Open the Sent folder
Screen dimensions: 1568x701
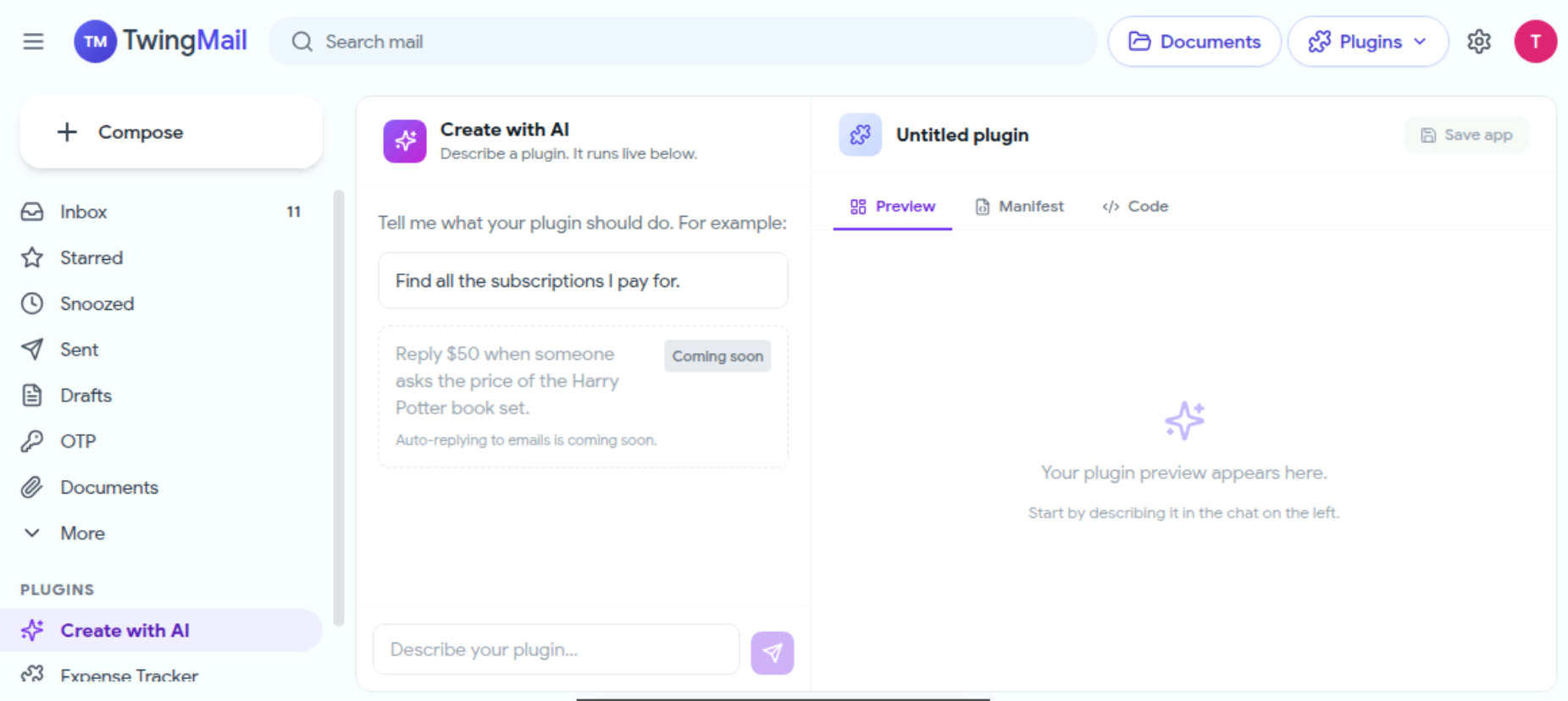click(x=161, y=350)
